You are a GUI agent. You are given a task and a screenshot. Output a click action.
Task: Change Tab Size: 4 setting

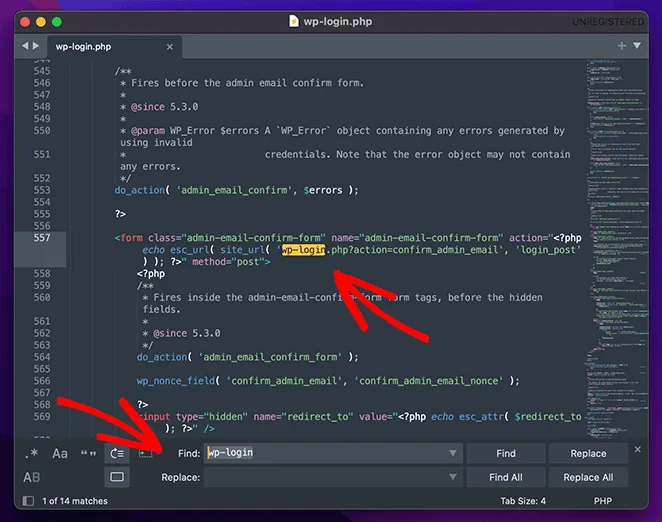click(x=523, y=501)
